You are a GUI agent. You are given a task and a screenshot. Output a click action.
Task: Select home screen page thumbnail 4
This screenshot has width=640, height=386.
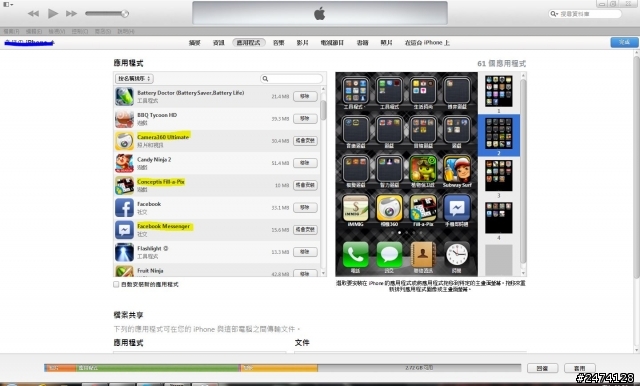point(498,218)
